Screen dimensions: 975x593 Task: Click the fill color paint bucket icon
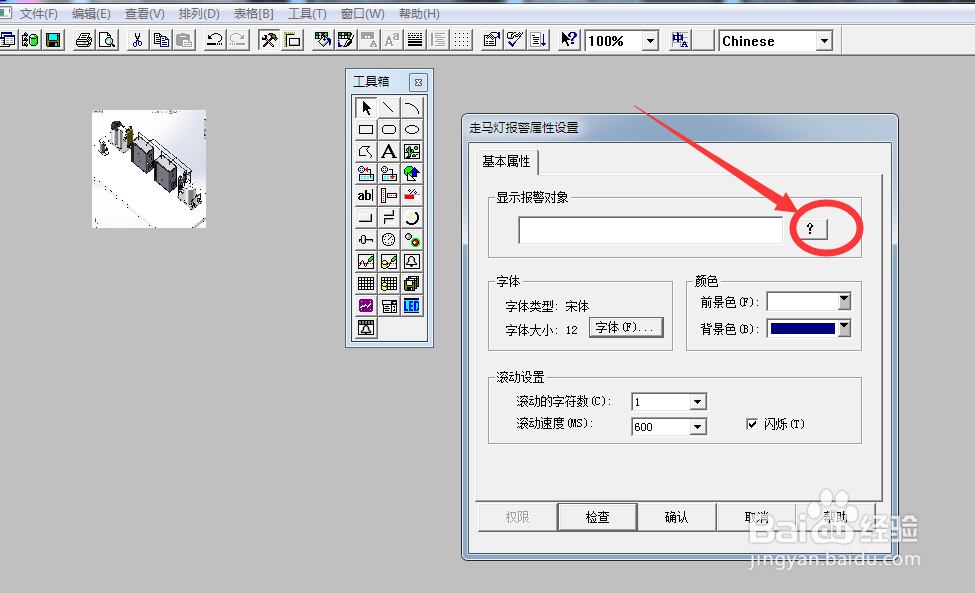(x=323, y=40)
